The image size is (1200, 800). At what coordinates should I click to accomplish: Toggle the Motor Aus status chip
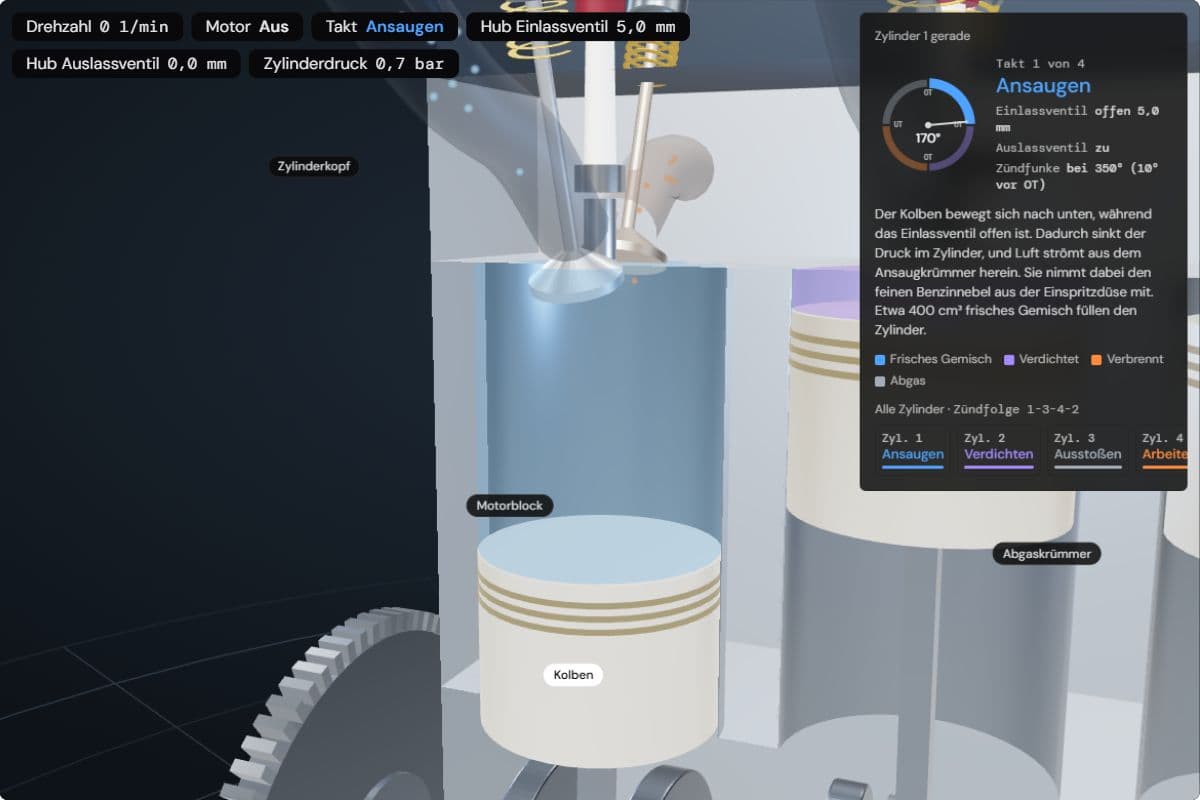point(247,27)
